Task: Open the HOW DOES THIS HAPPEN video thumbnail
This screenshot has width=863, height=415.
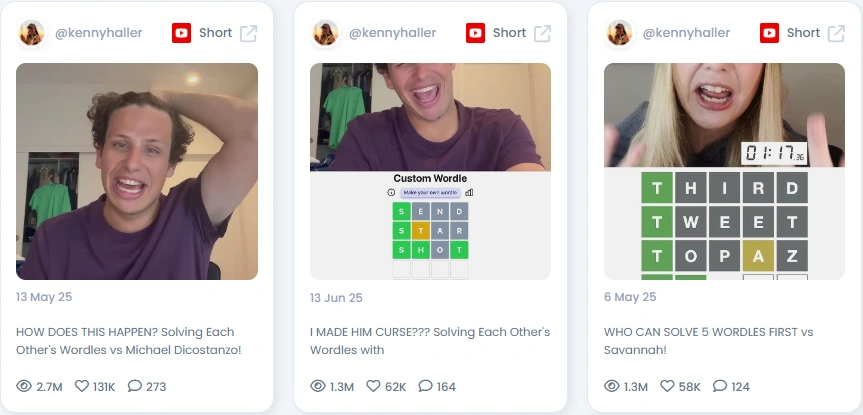Action: click(137, 171)
